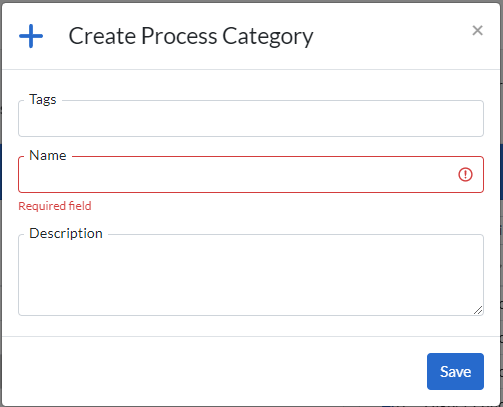Image resolution: width=503 pixels, height=407 pixels.
Task: Click the Tags field label
Action: 43,99
